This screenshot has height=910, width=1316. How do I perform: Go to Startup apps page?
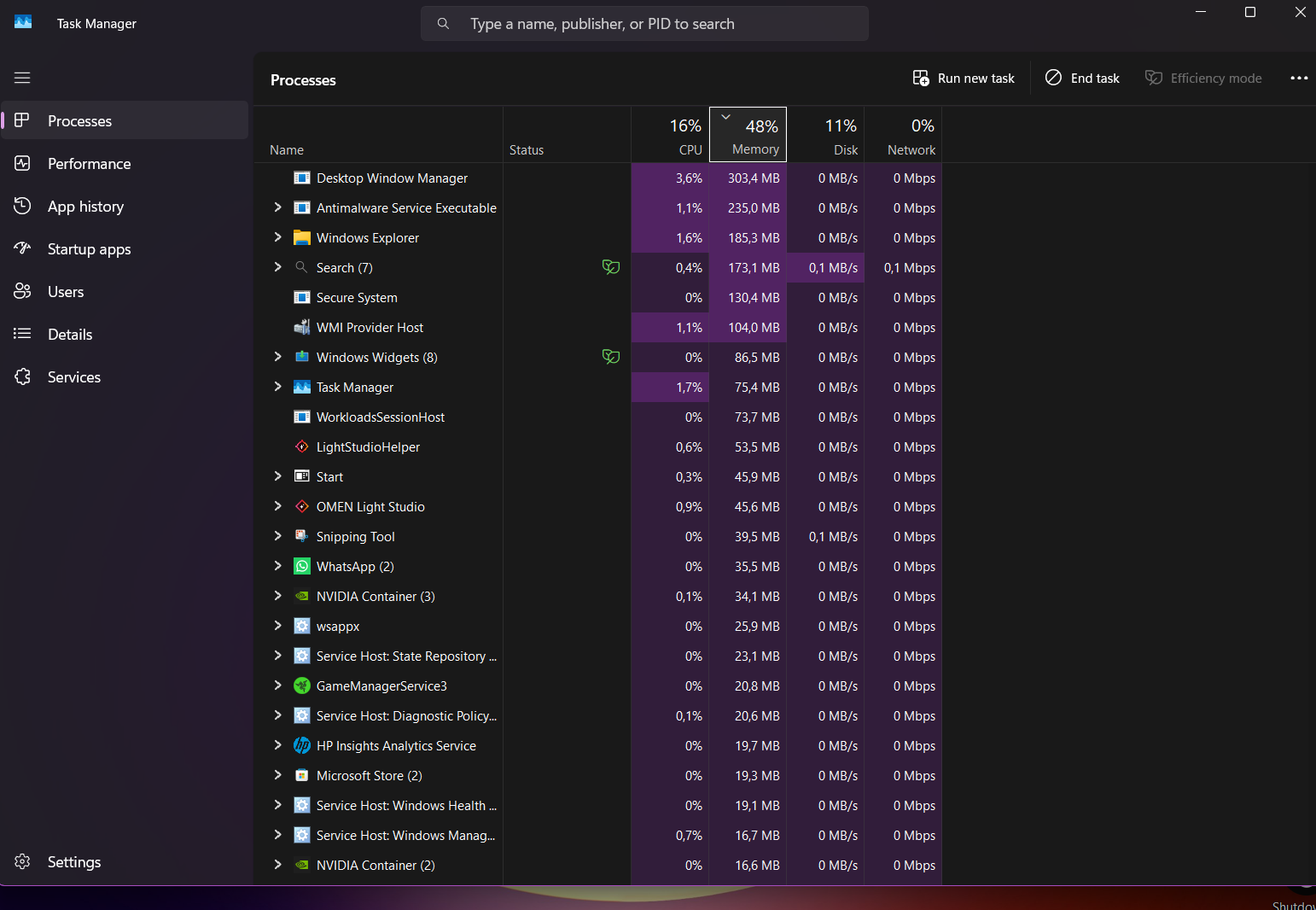click(125, 248)
